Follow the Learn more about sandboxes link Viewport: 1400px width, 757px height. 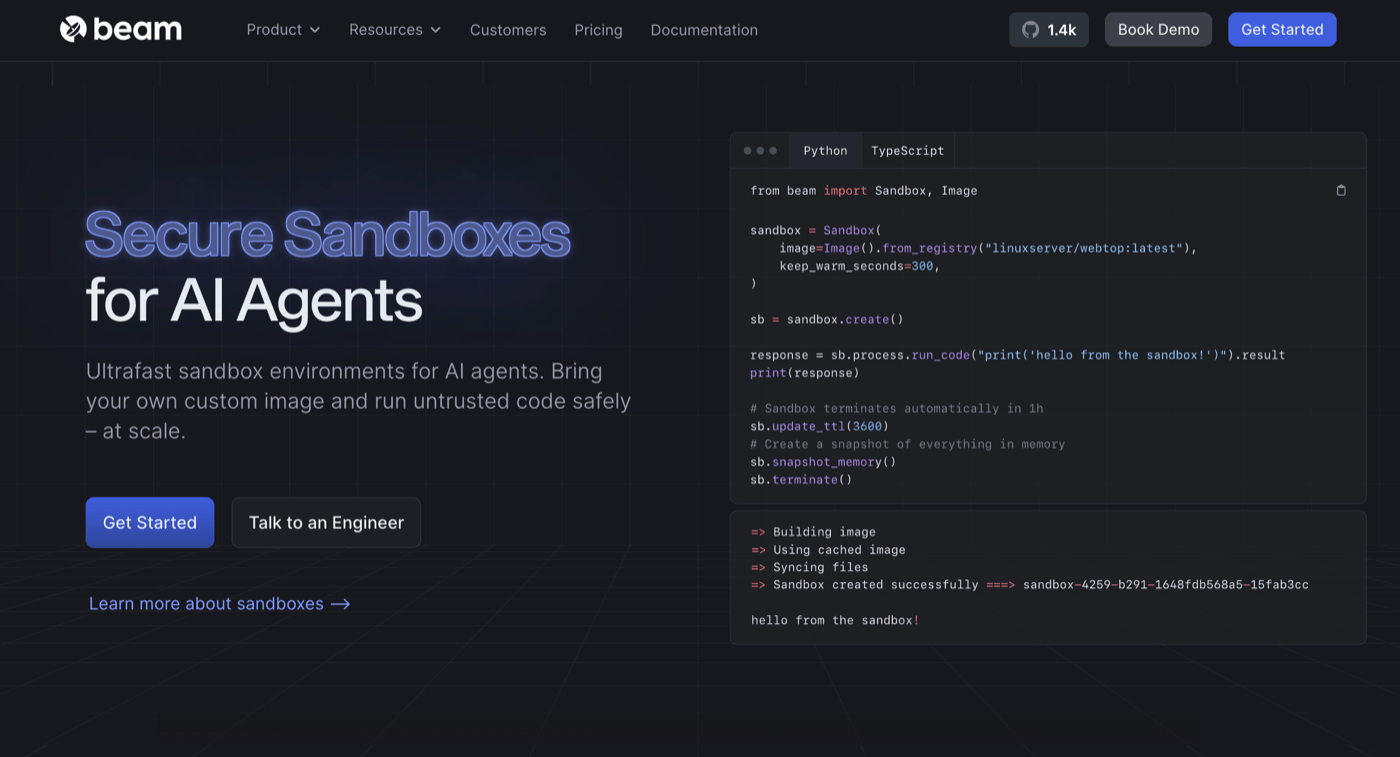(219, 604)
